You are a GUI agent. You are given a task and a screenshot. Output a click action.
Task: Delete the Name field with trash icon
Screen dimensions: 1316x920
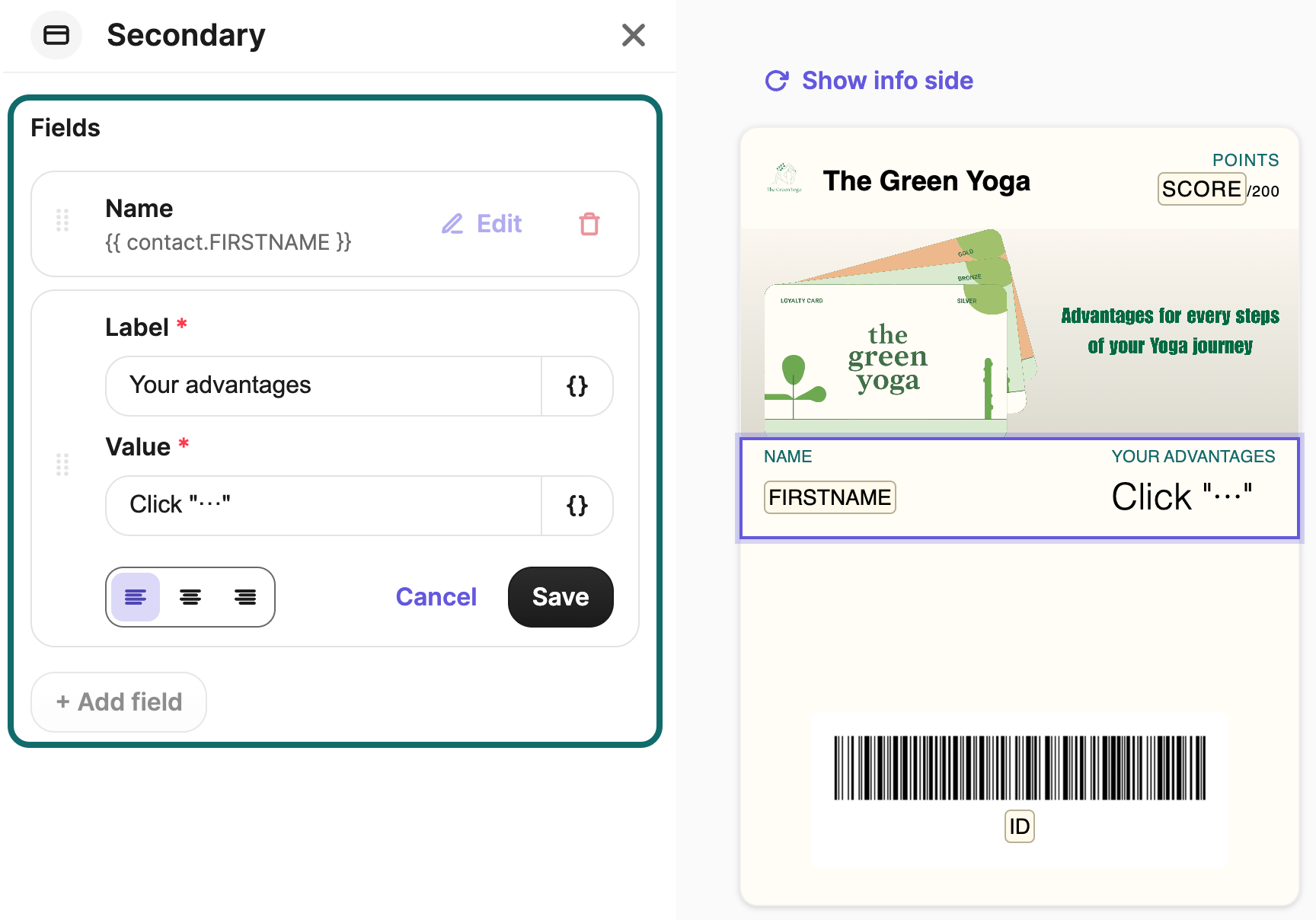(x=589, y=224)
